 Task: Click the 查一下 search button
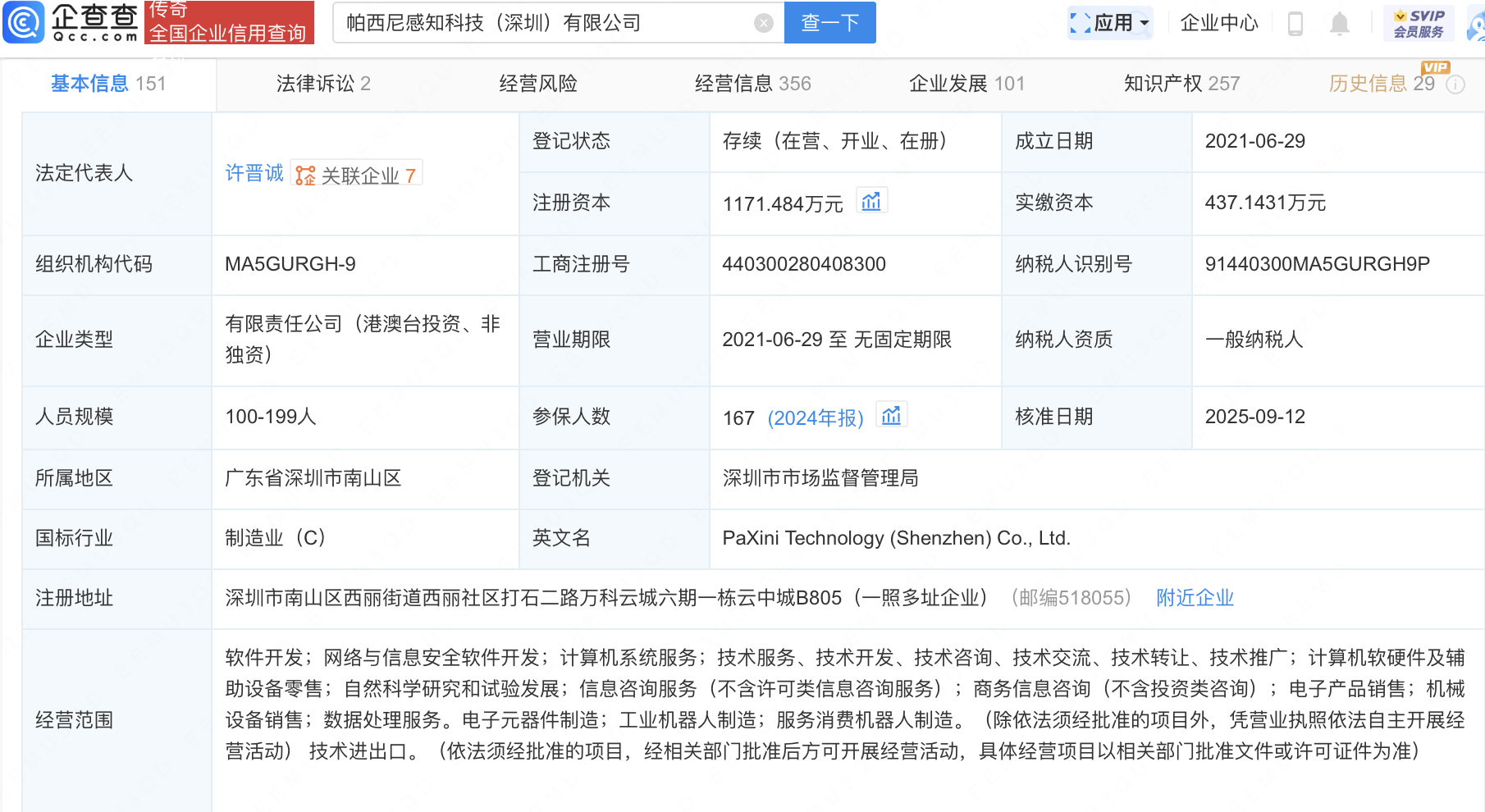830,22
